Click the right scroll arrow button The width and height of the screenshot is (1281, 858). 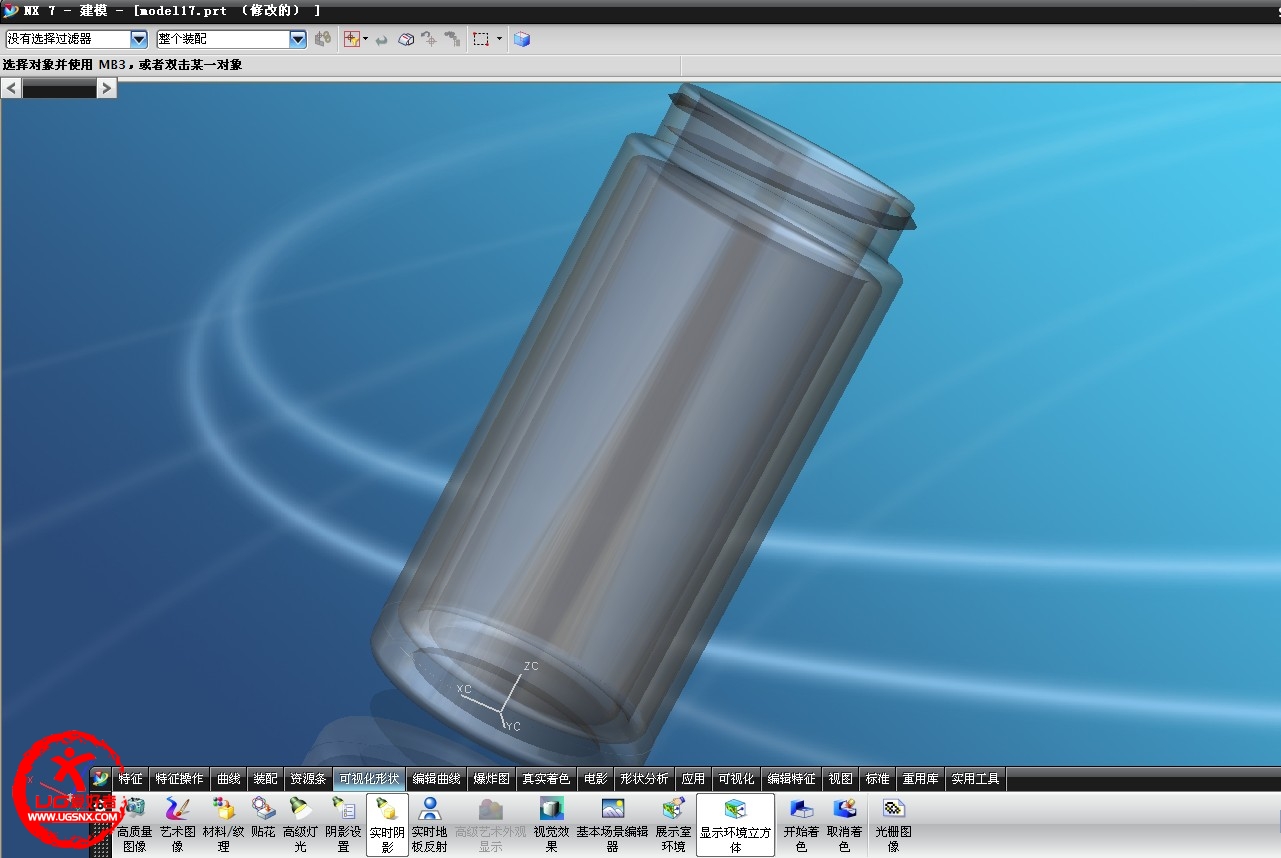pos(106,88)
